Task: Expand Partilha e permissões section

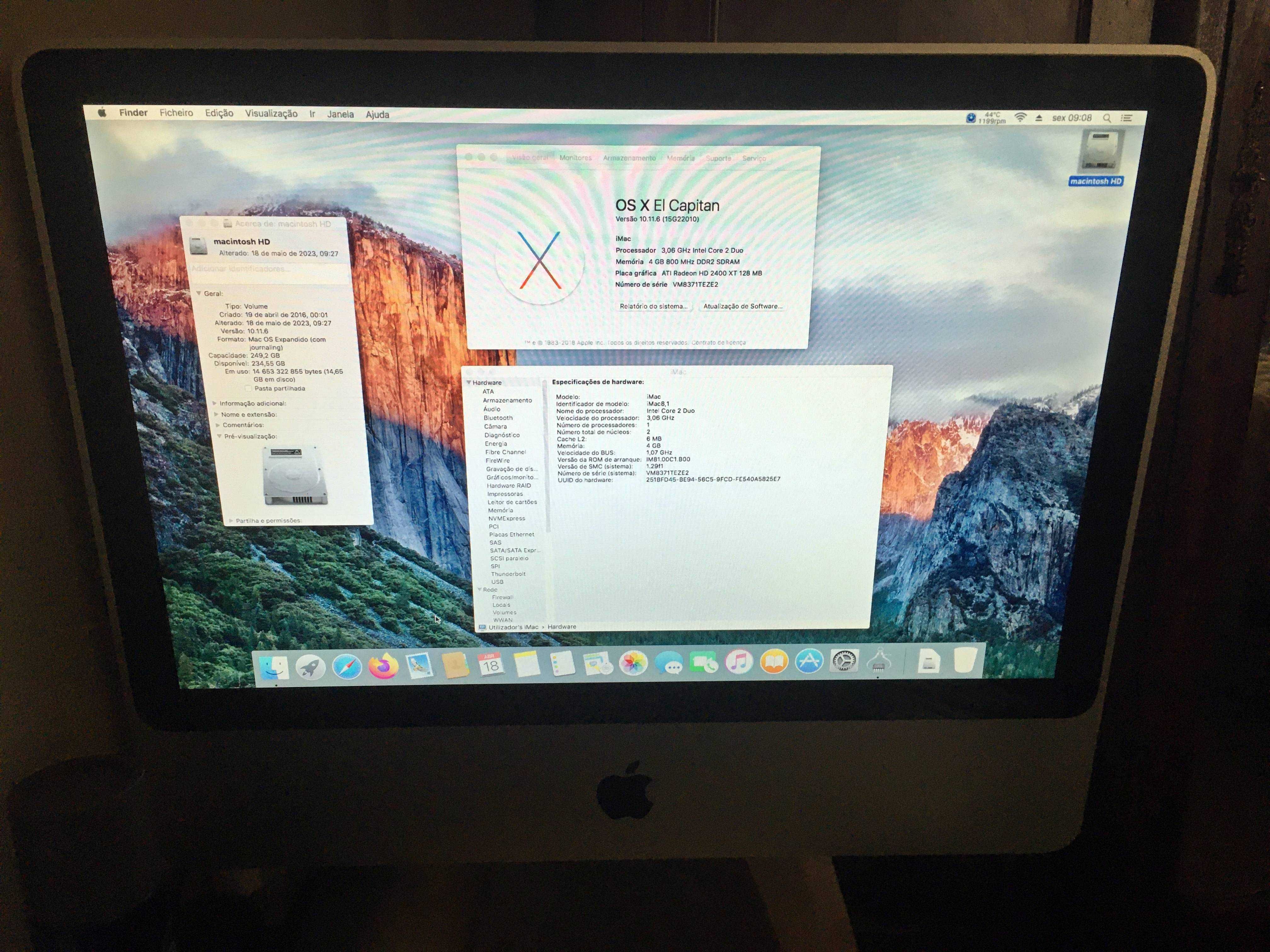Action: coord(232,520)
